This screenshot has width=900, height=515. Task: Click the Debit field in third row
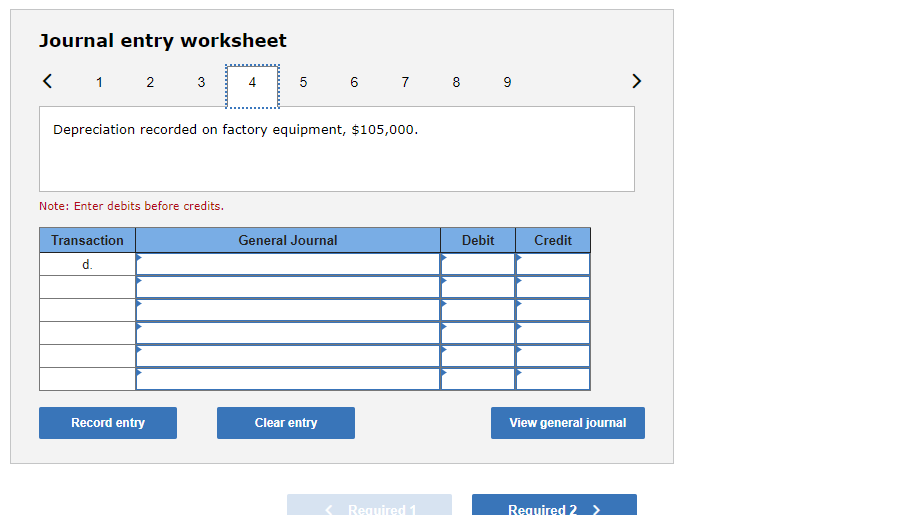tap(478, 310)
